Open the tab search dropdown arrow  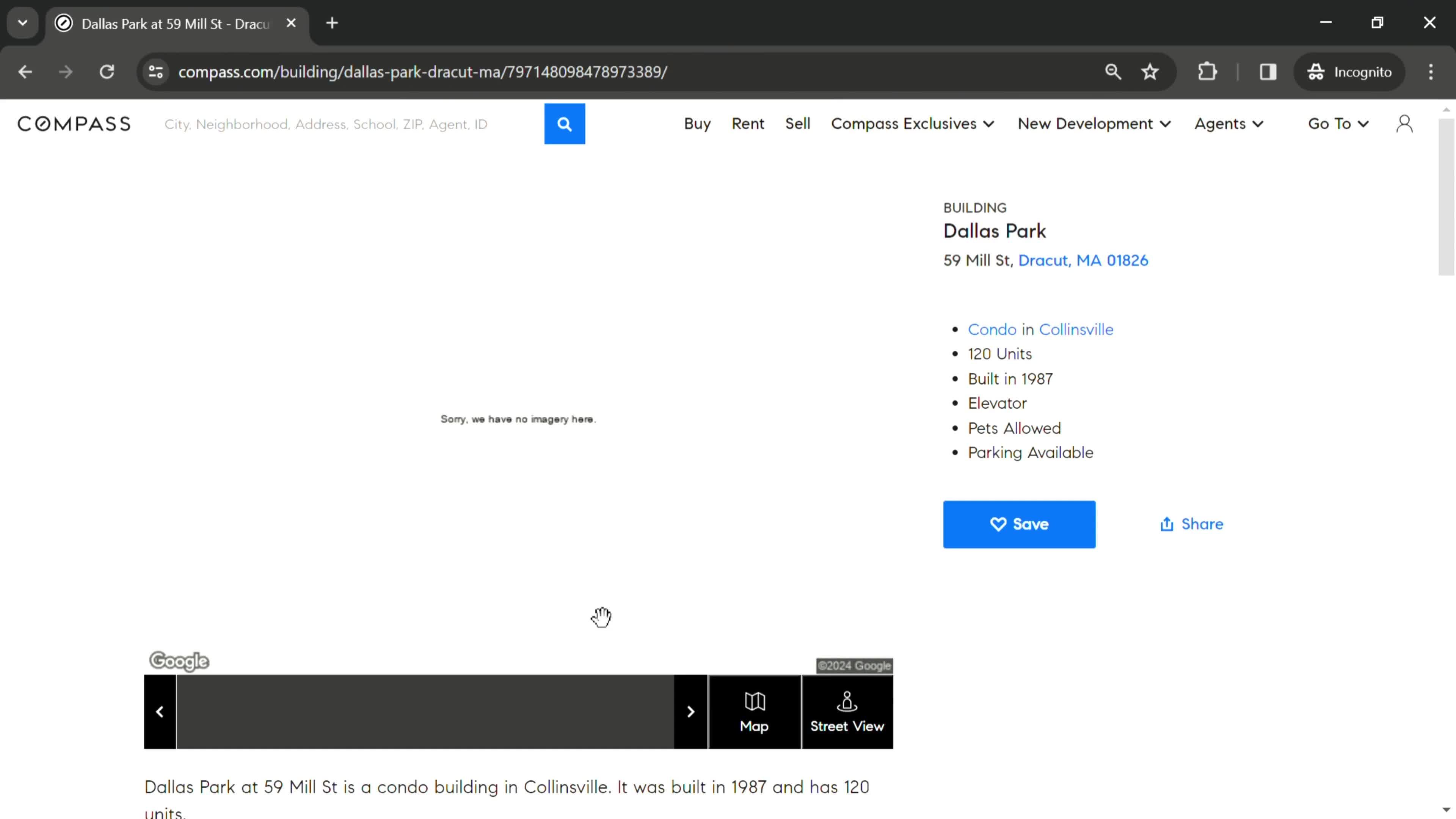(23, 23)
